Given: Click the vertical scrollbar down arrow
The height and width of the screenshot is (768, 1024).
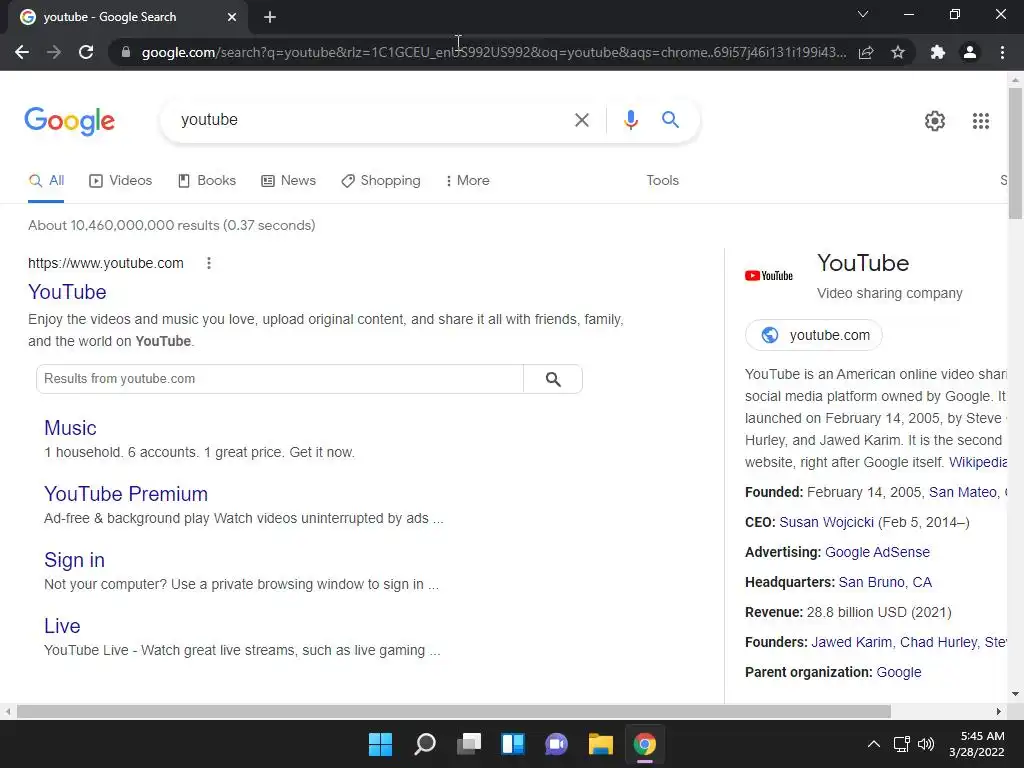Looking at the screenshot, I should click(1015, 694).
